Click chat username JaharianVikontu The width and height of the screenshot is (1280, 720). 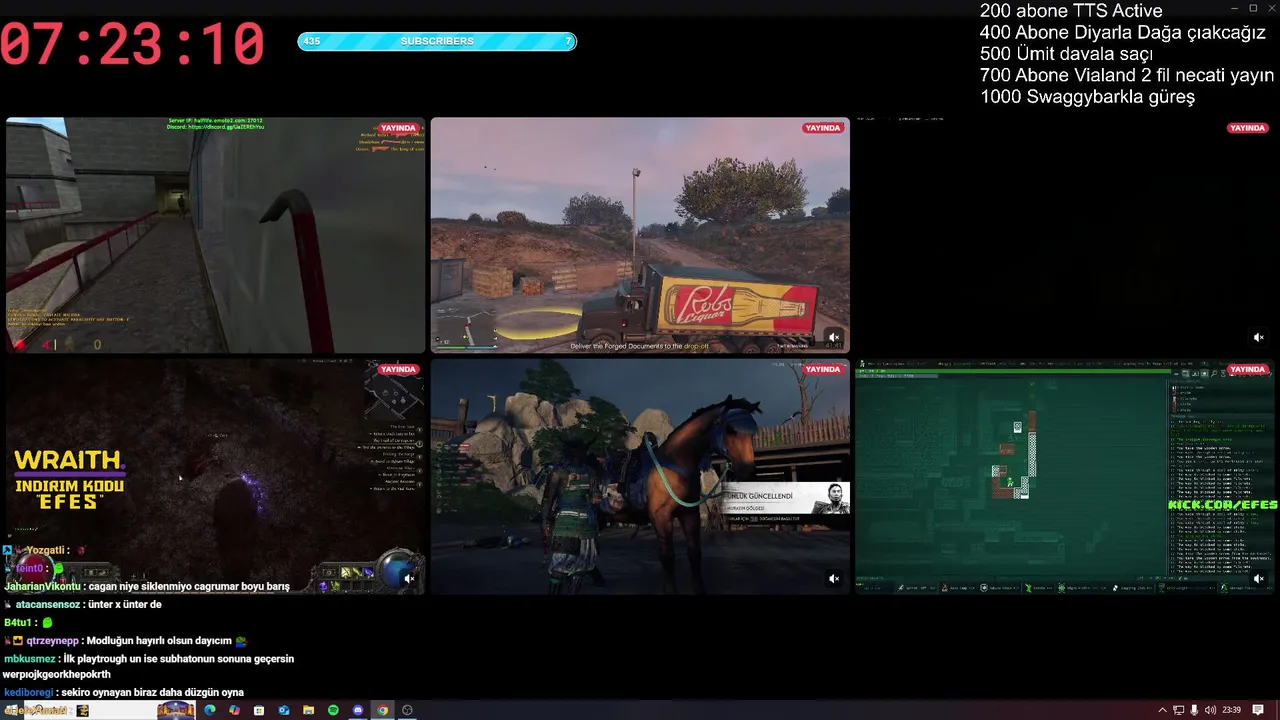pos(43,586)
